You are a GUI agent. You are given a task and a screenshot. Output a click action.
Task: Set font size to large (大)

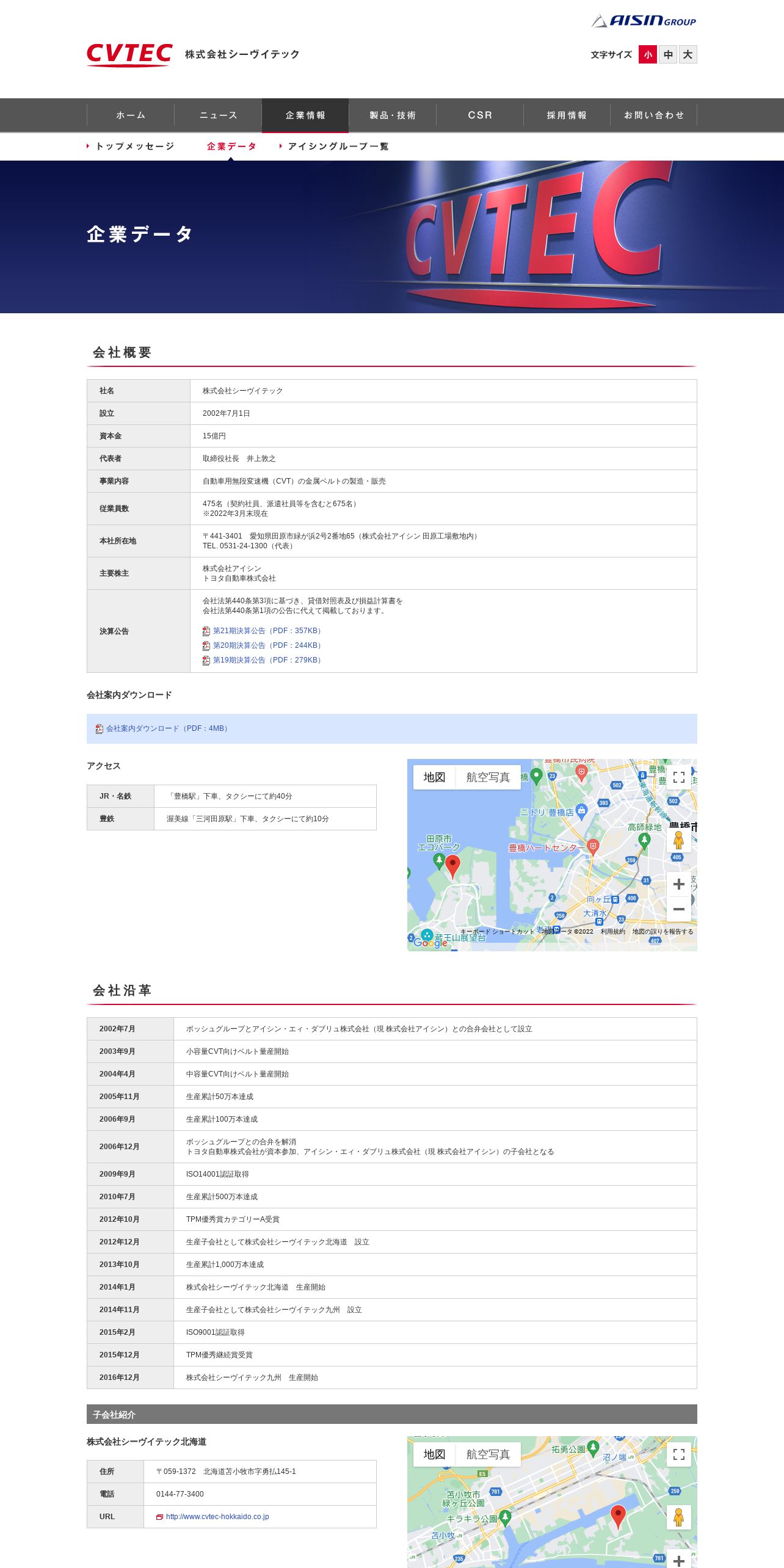tap(688, 54)
